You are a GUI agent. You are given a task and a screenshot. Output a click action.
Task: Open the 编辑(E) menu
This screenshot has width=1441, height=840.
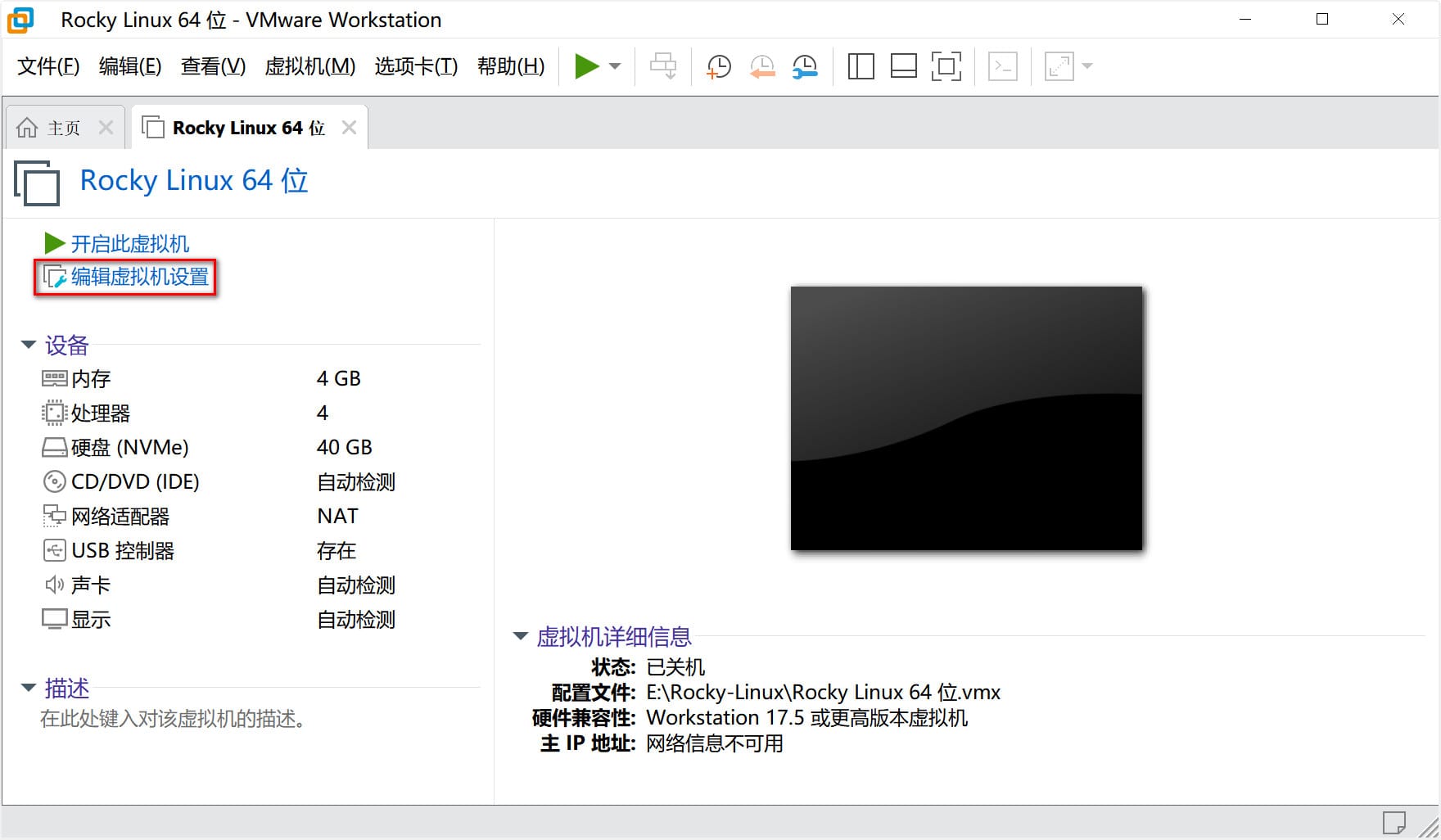coord(130,66)
